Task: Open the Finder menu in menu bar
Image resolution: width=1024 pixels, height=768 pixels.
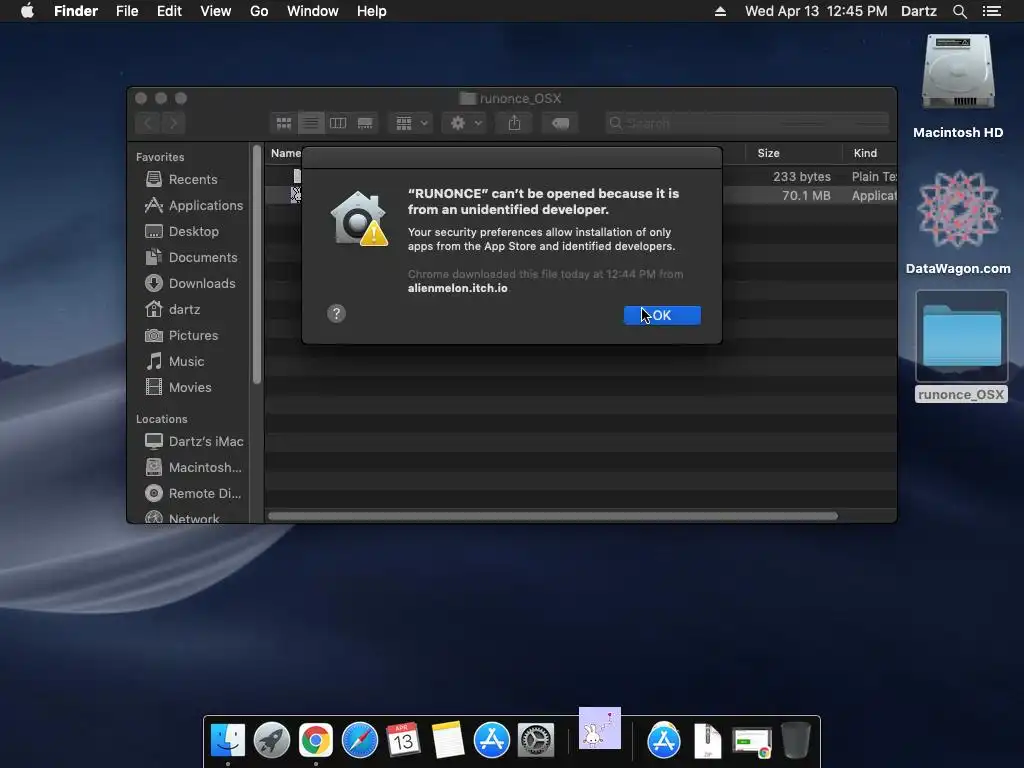Action: coord(76,11)
